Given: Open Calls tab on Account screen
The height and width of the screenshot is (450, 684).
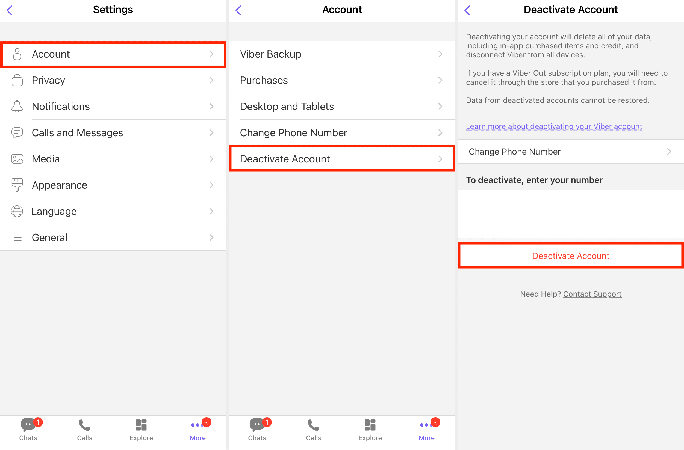Looking at the screenshot, I should coord(314,429).
